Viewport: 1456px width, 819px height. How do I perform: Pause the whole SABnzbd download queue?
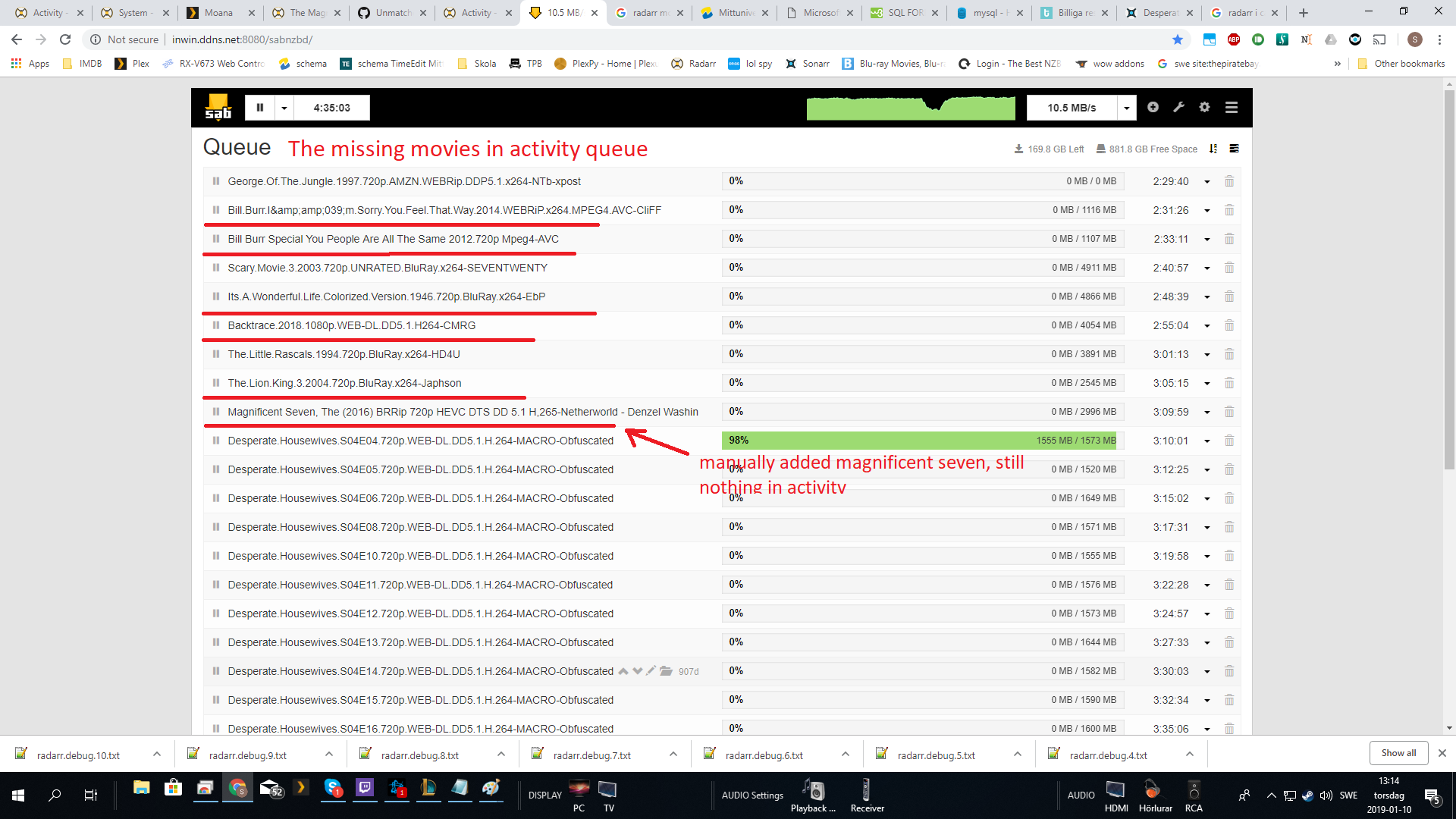(259, 108)
